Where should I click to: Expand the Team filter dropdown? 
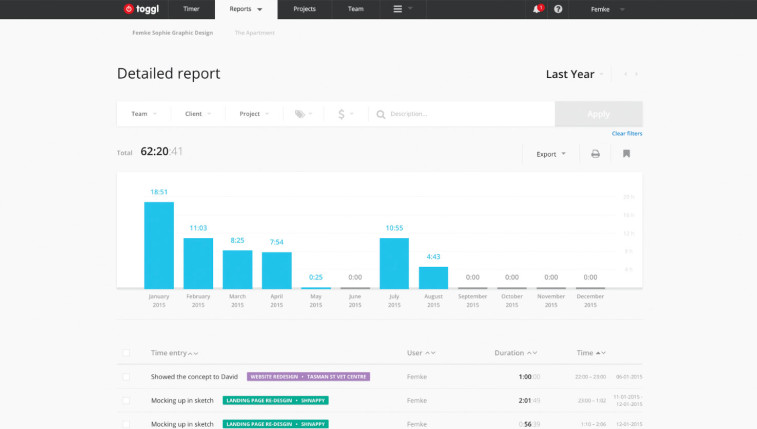(x=144, y=114)
